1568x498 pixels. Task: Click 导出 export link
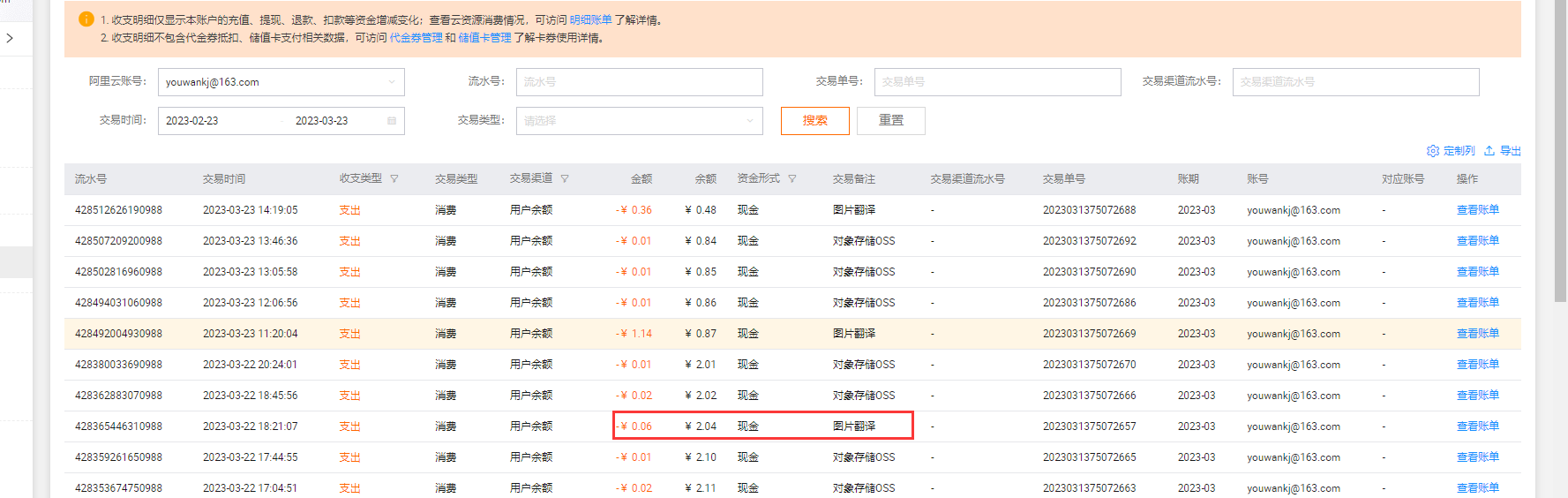click(1511, 151)
